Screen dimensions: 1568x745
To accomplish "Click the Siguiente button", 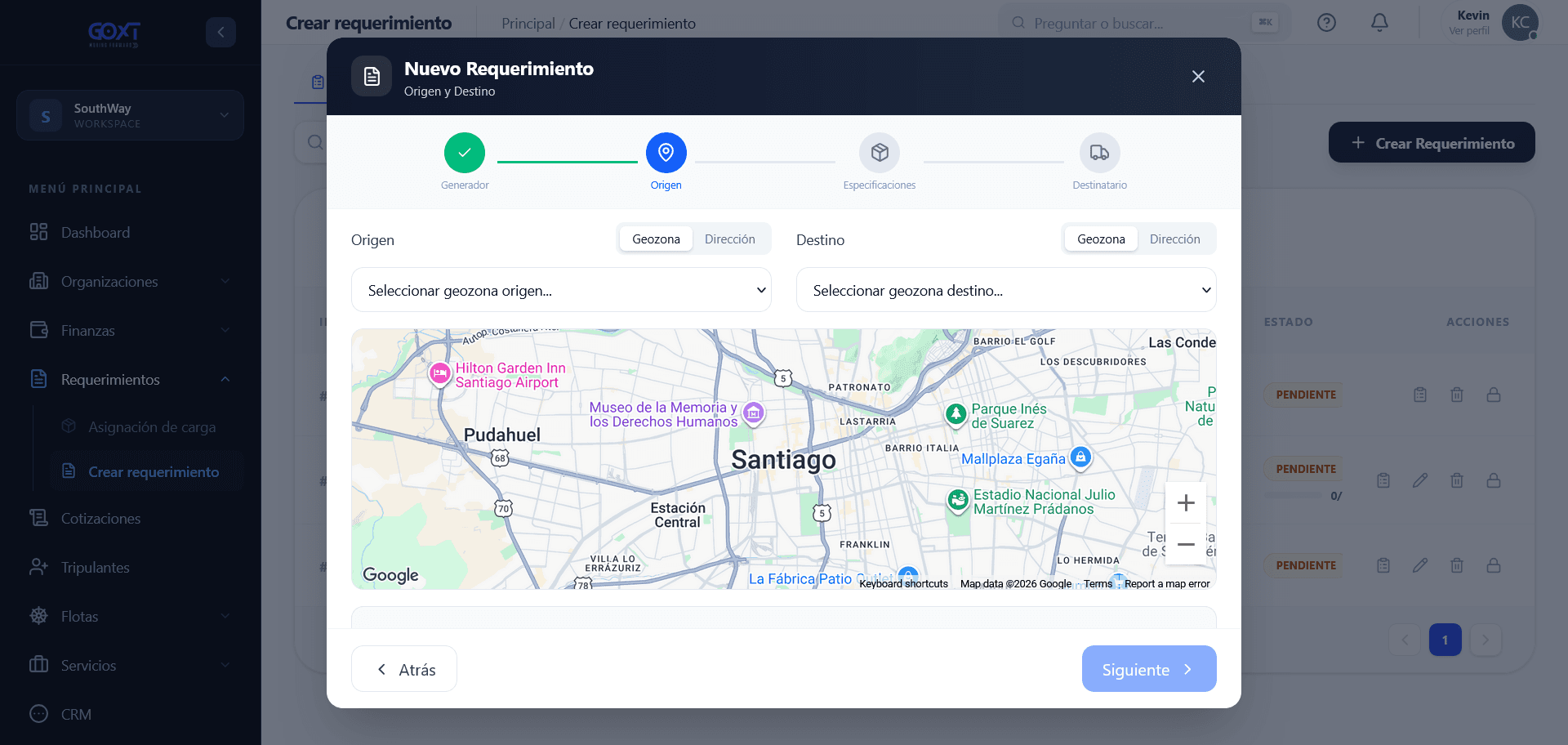I will tap(1149, 669).
